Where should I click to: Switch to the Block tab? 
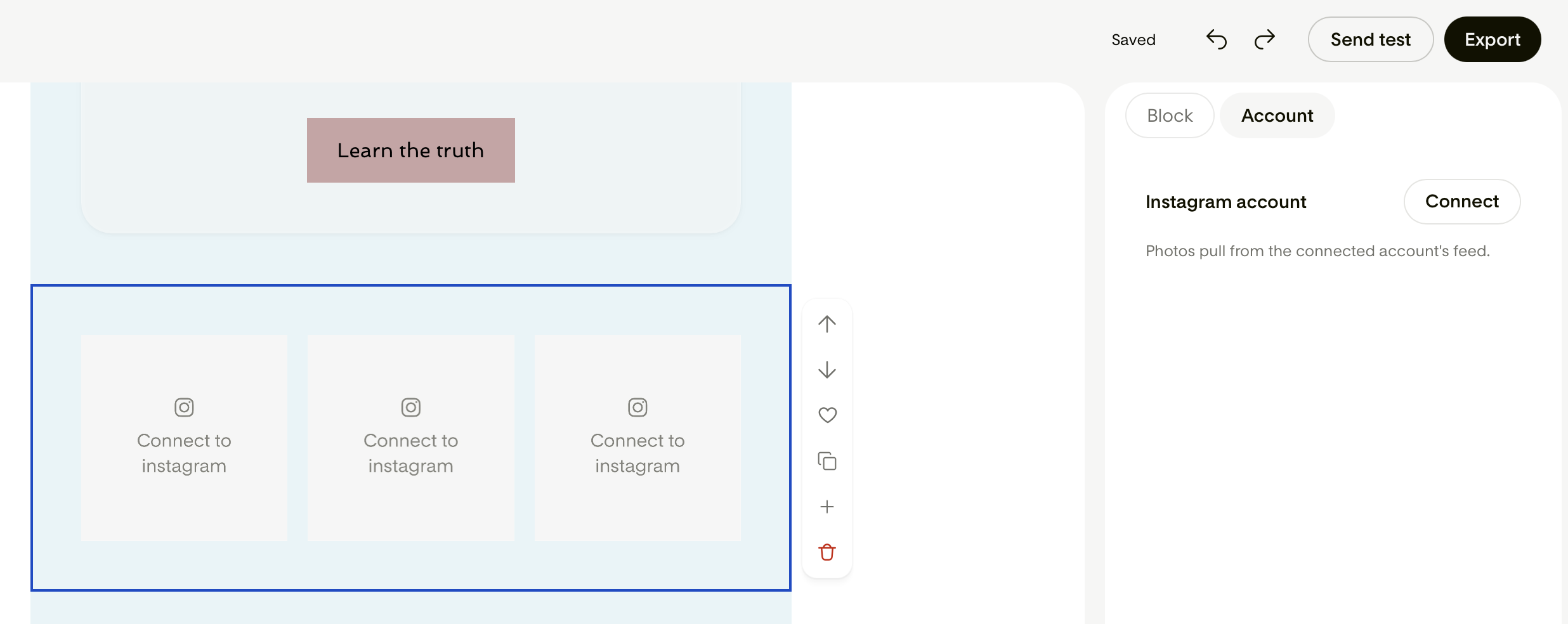click(1170, 115)
